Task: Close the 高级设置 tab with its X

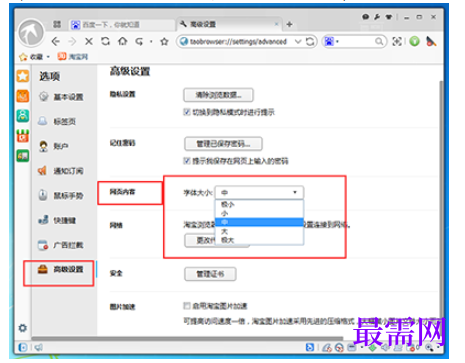Action: pyautogui.click(x=276, y=24)
